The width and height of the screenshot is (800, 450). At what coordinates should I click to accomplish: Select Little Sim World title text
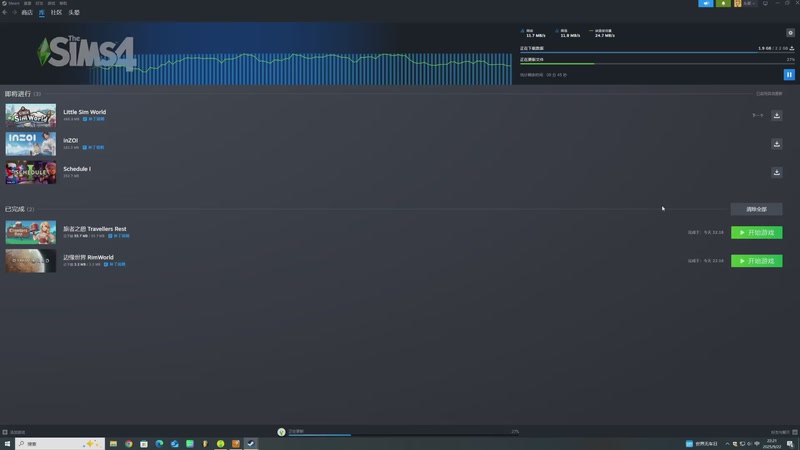tap(85, 112)
